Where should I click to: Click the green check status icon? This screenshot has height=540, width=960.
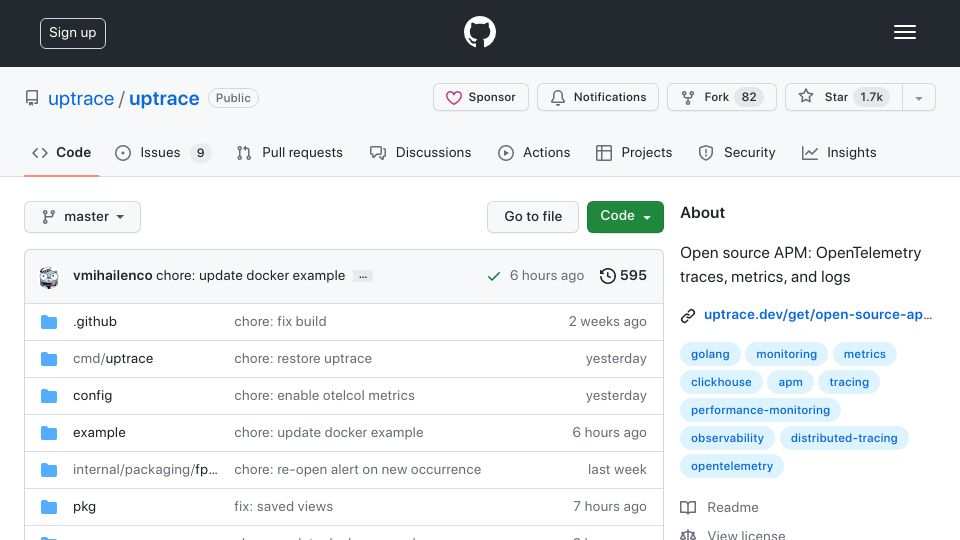coord(493,277)
